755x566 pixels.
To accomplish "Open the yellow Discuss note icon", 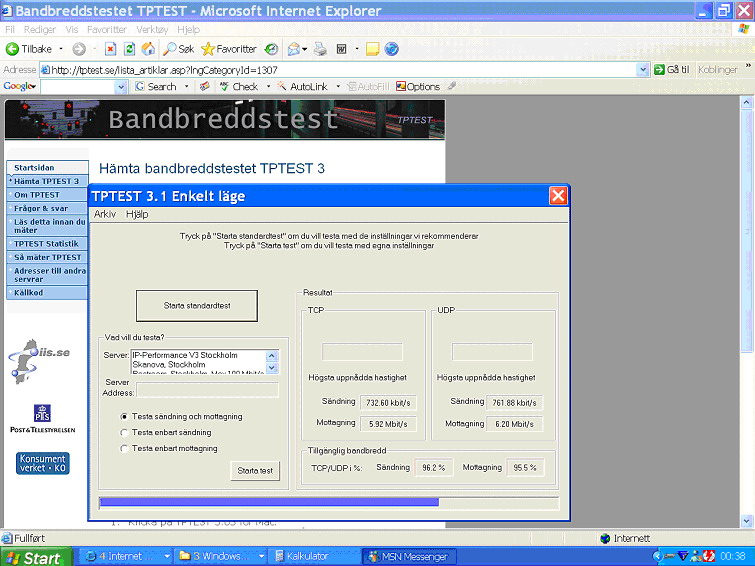I will pyautogui.click(x=372, y=49).
